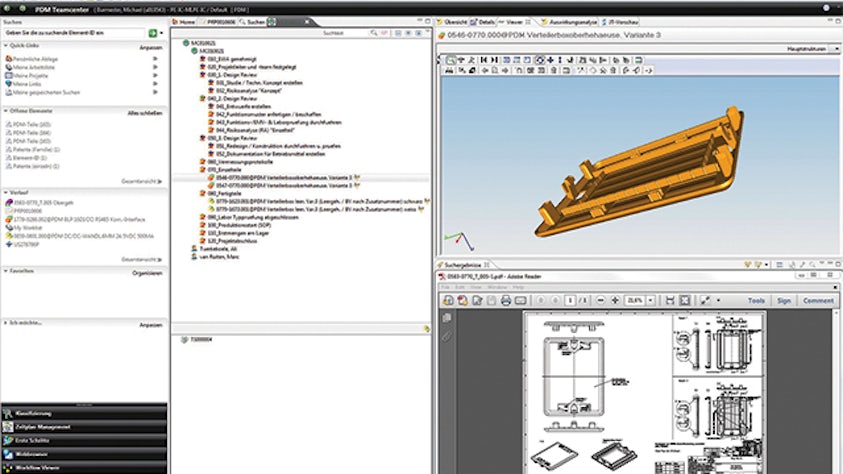Open Erste Schritte application
The width and height of the screenshot is (843, 474).
(x=84, y=440)
